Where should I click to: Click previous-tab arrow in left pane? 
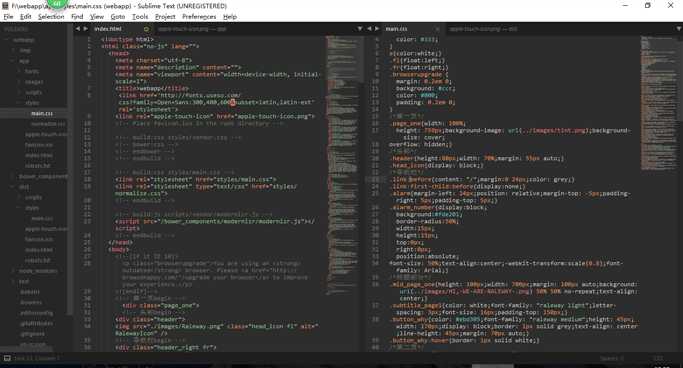tap(78, 29)
